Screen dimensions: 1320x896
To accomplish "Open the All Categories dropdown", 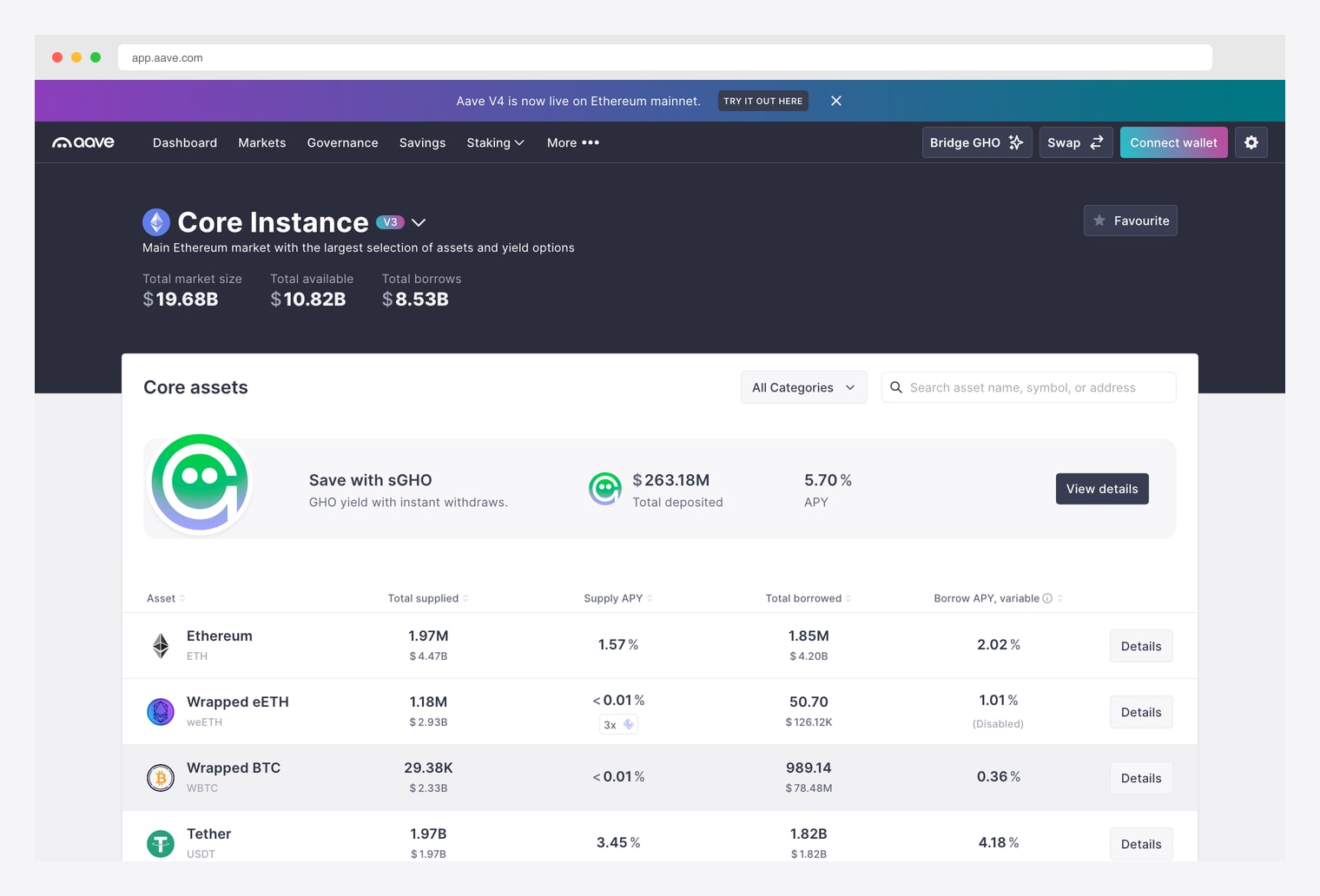I will point(803,387).
